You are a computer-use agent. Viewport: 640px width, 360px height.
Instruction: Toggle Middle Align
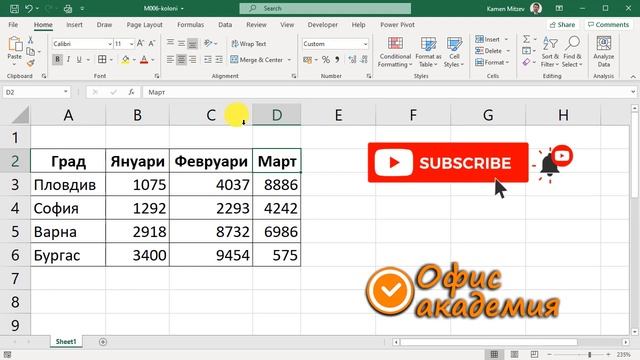[181, 43]
